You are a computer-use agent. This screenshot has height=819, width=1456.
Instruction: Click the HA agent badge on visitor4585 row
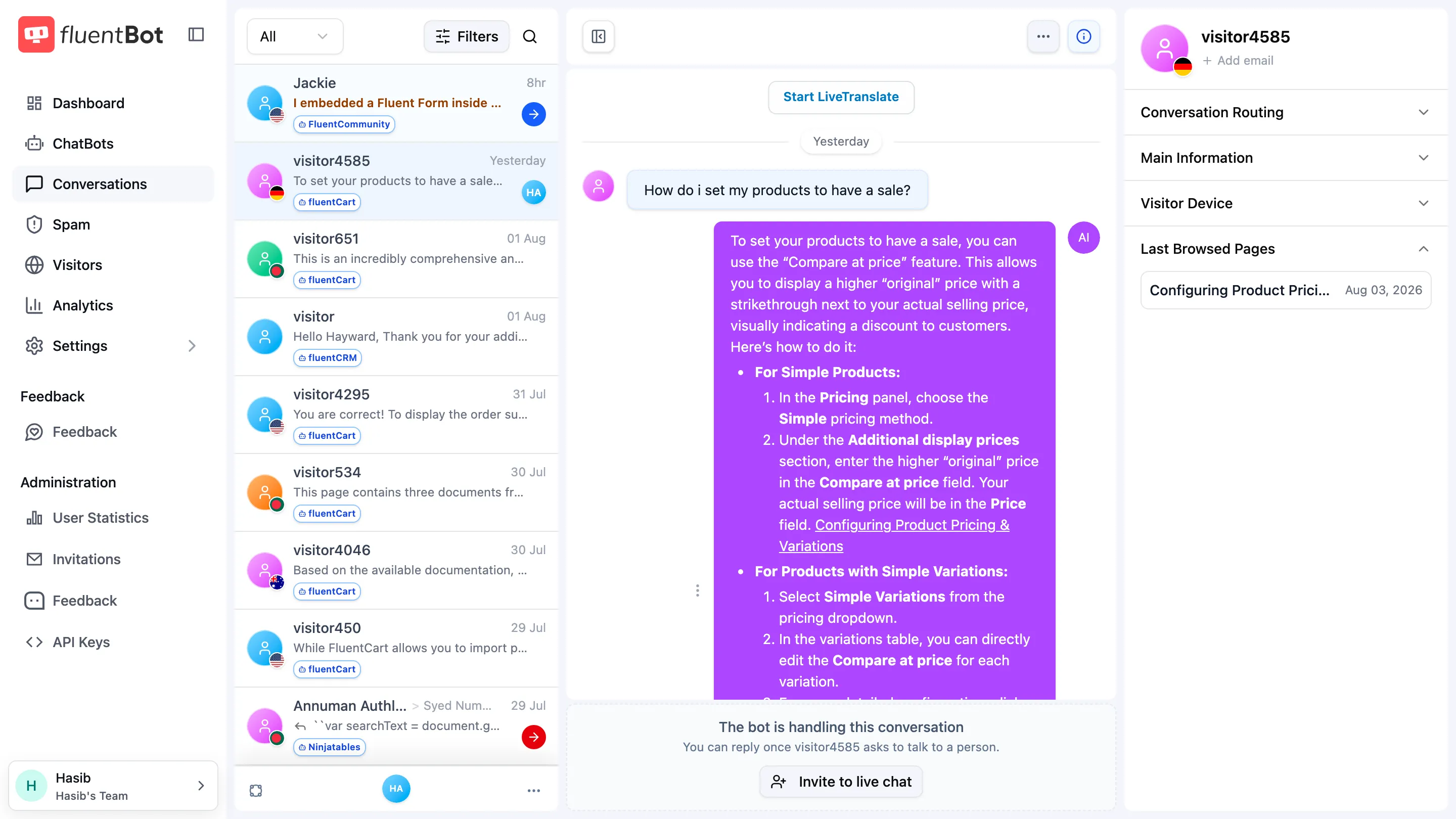[x=533, y=192]
